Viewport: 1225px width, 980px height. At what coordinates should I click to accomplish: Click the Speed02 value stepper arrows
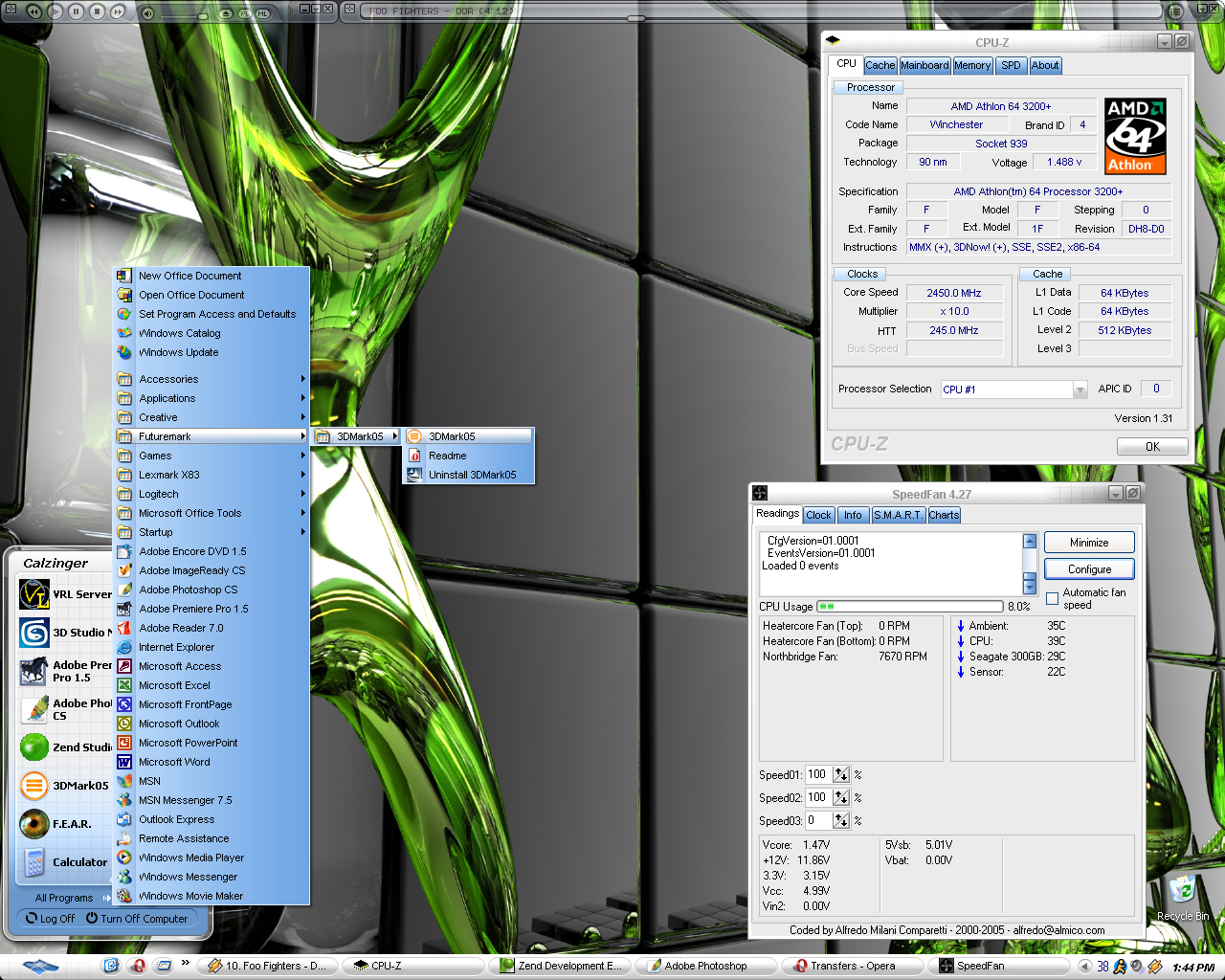[x=841, y=797]
